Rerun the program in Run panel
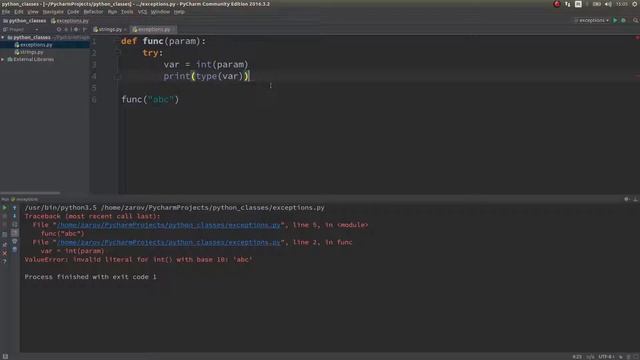The height and width of the screenshot is (360, 640). coord(4,208)
